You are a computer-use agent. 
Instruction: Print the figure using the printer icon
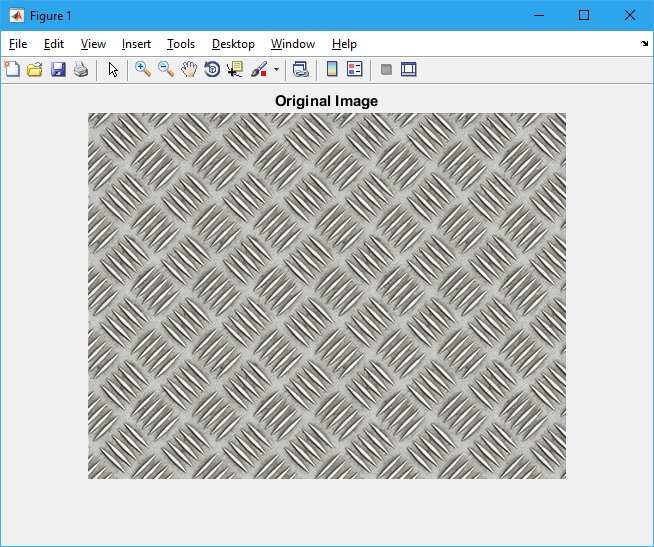pyautogui.click(x=81, y=69)
